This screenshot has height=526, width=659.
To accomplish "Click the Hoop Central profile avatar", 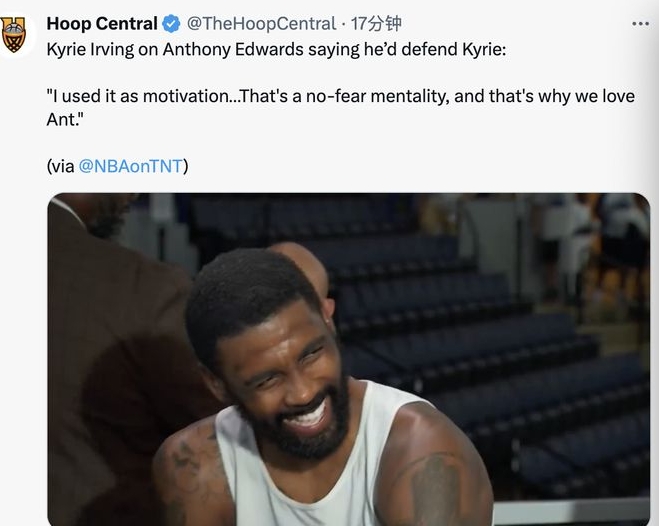I will 14,36.
